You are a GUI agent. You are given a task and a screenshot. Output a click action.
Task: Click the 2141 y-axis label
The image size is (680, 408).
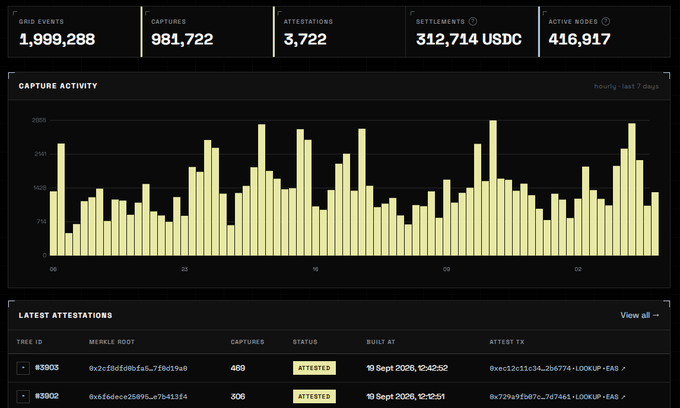[40, 154]
